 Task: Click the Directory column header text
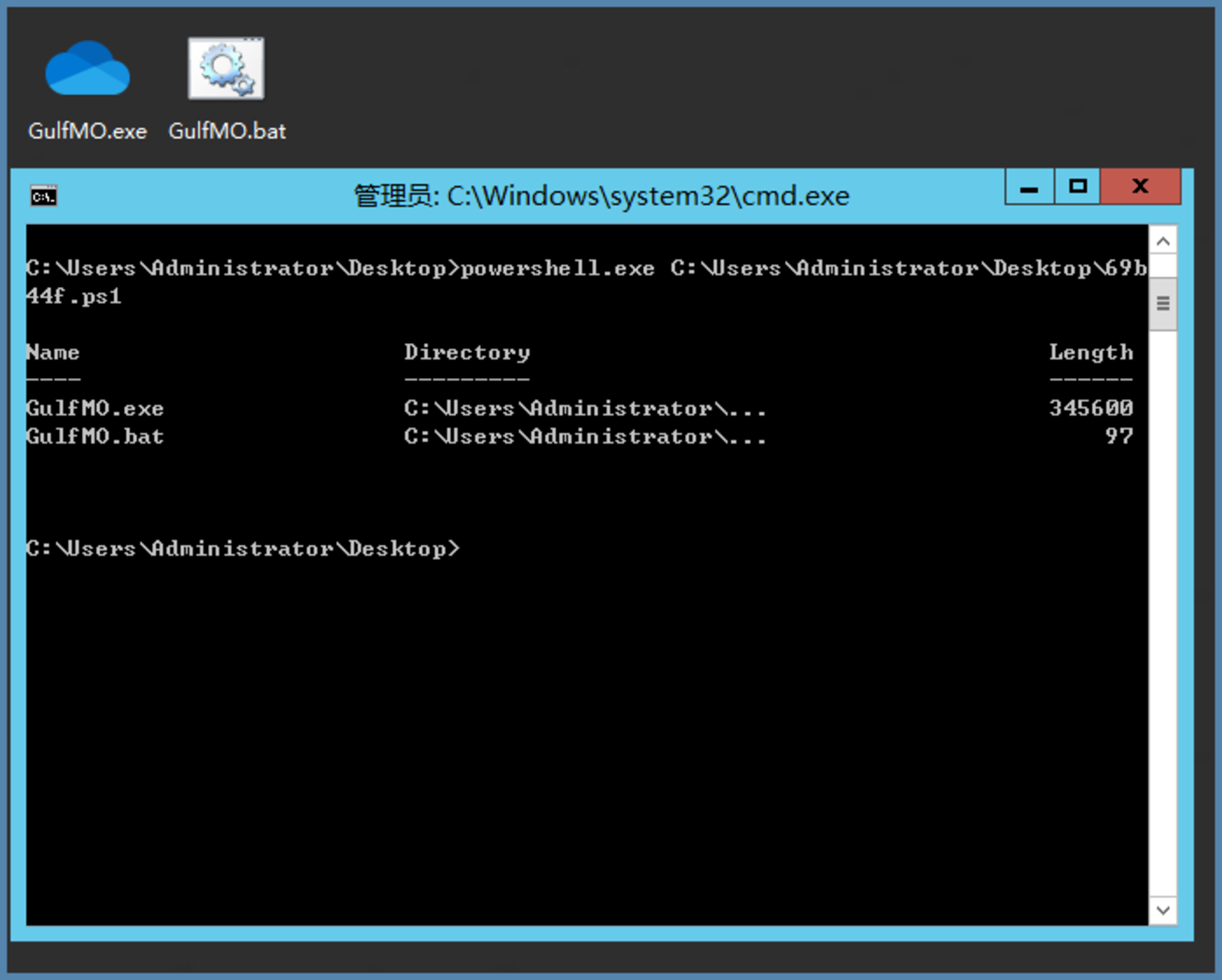(467, 352)
